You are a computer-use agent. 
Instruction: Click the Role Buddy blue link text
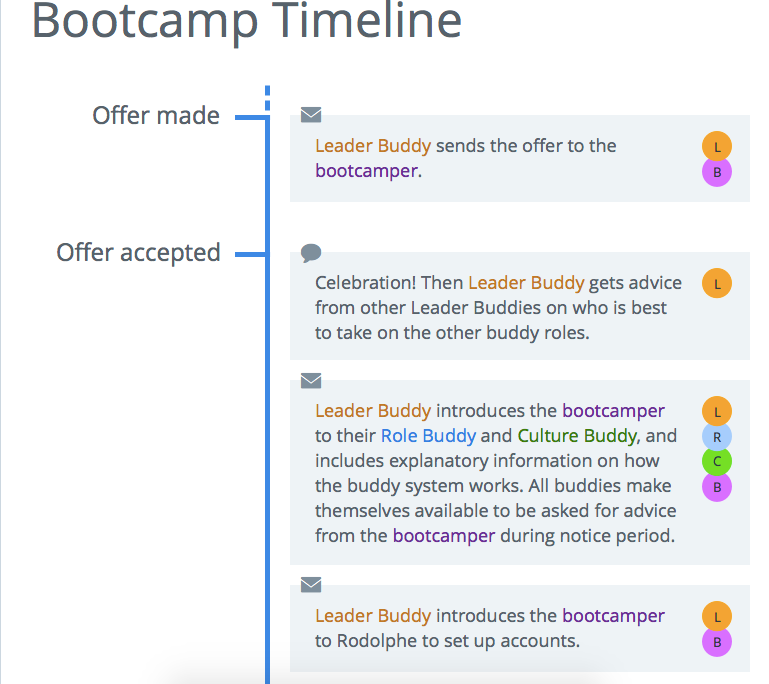coord(428,436)
